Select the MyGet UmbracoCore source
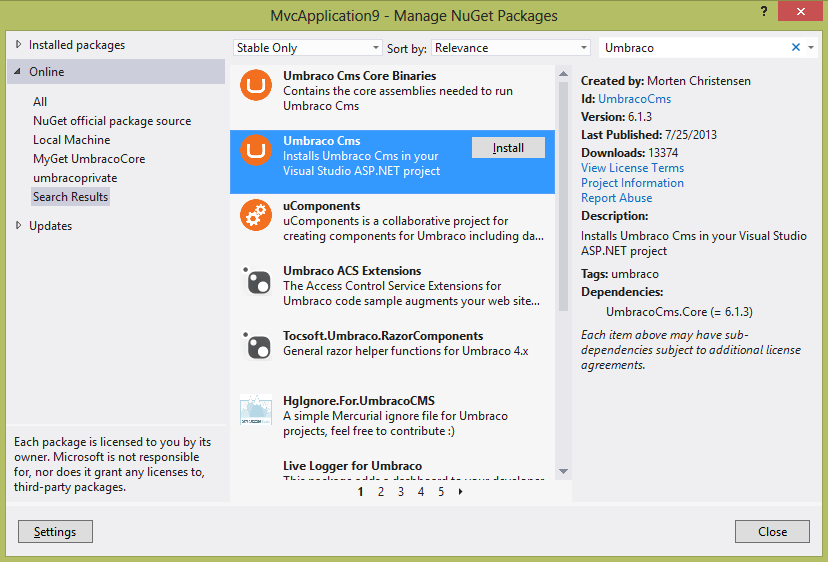 [x=89, y=159]
